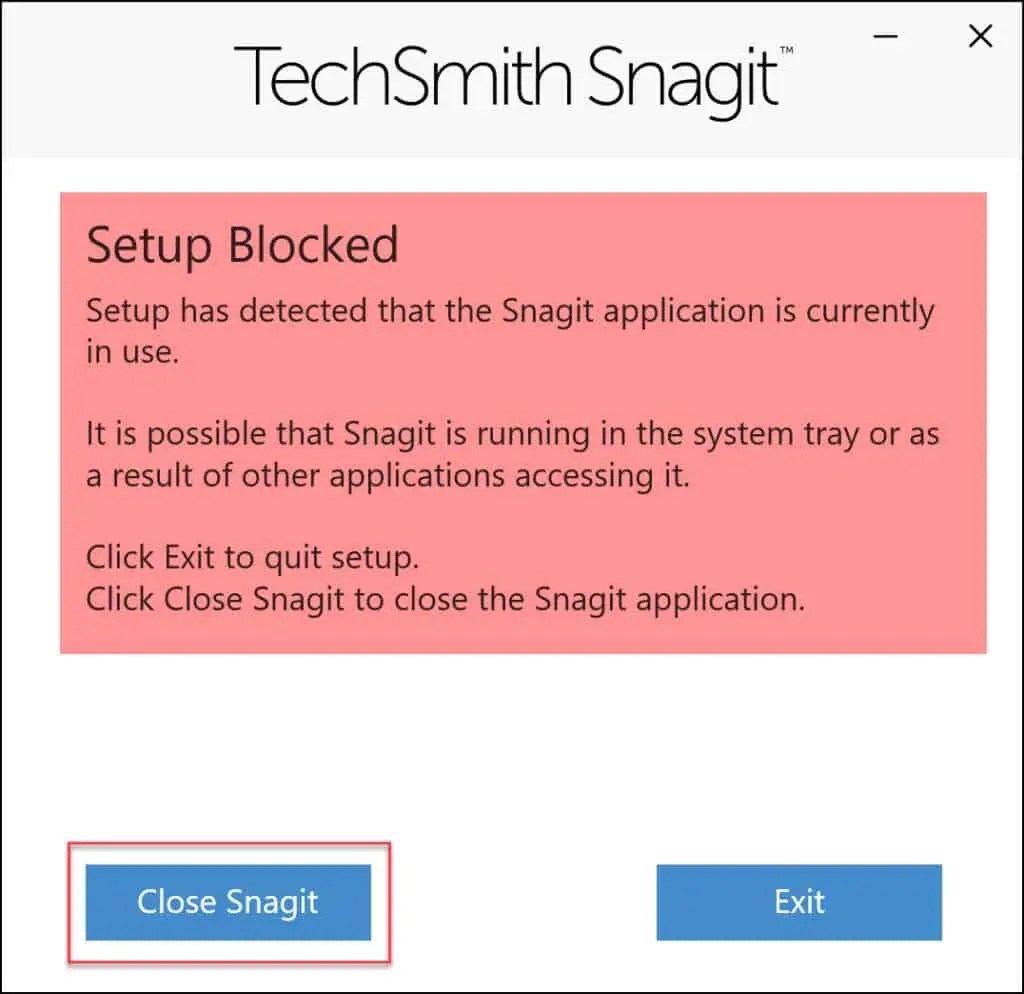The width and height of the screenshot is (1024, 994).
Task: Select the Setup Blocked heading
Action: [x=243, y=243]
